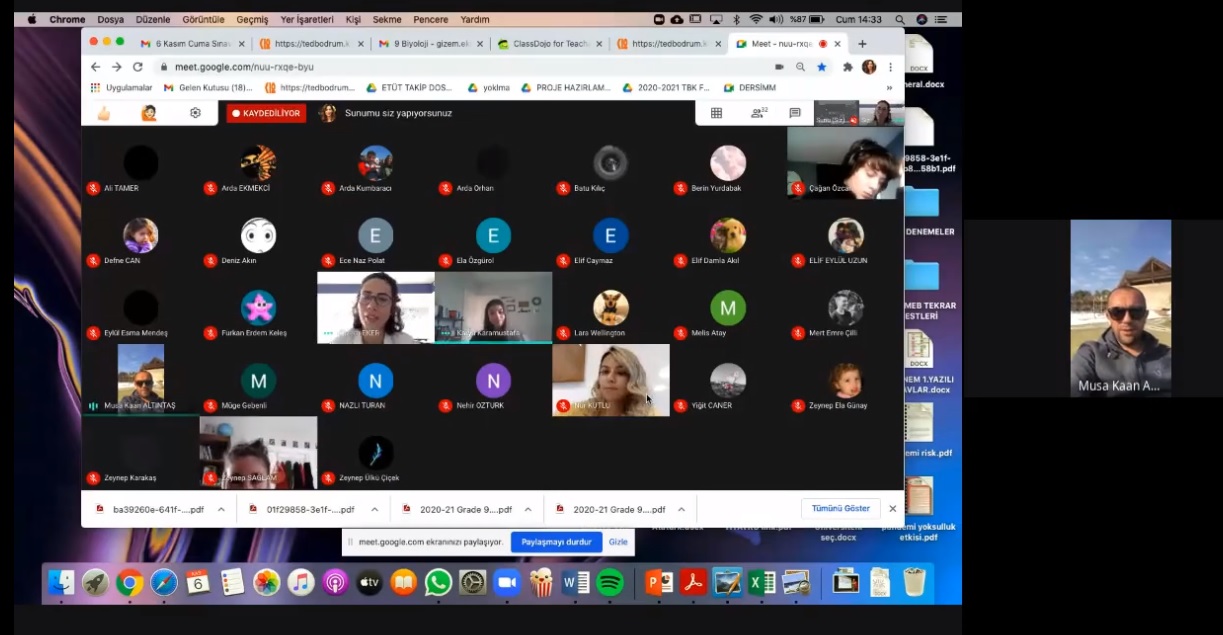
Task: Open Spotify from the Dock
Action: (x=610, y=583)
